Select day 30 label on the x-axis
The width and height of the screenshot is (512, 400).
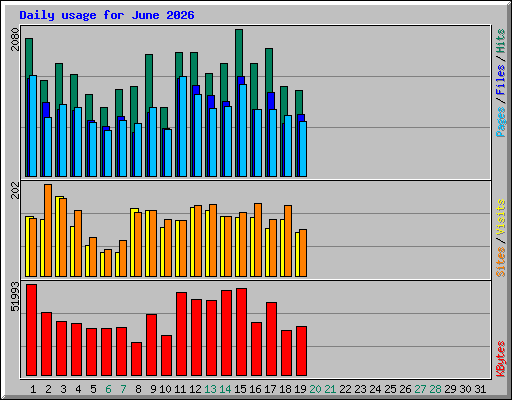click(465, 389)
